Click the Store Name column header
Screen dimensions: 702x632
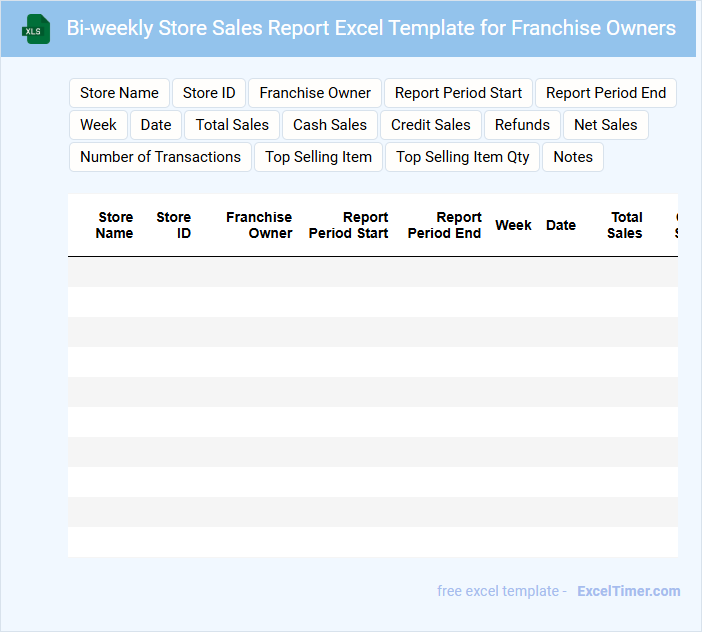click(x=115, y=225)
